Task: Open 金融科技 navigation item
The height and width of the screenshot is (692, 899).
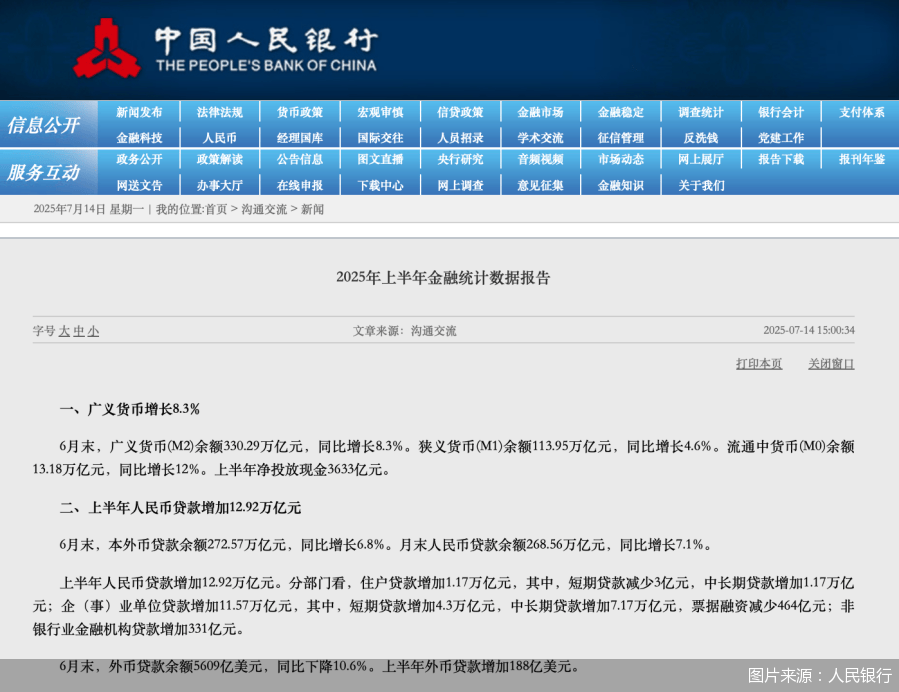Action: tap(139, 138)
